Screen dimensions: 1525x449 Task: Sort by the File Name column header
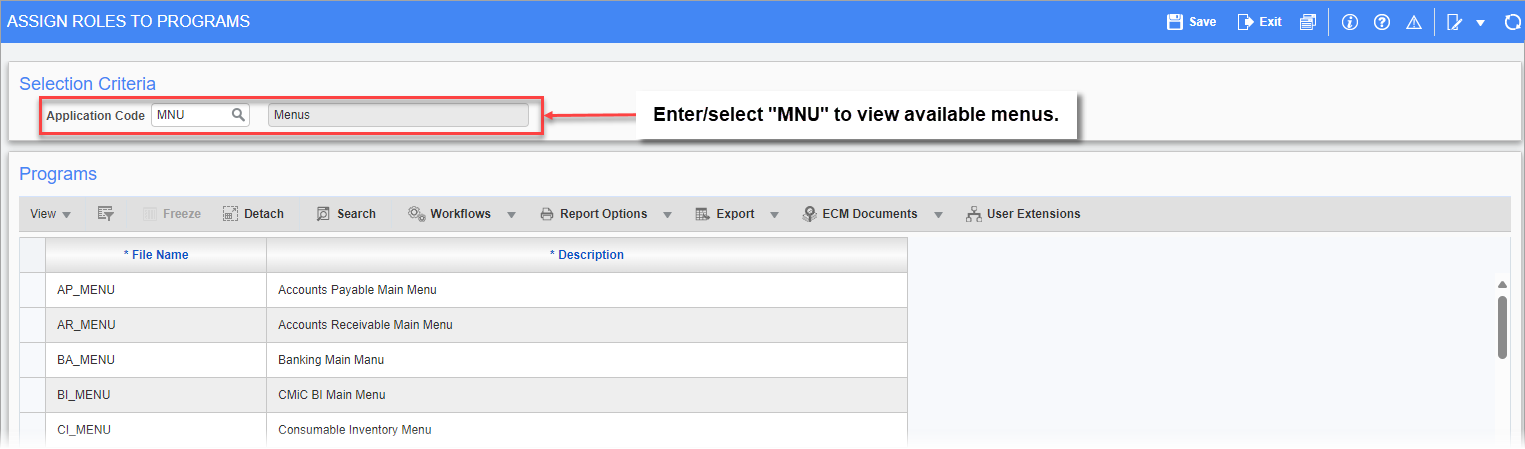tap(156, 255)
